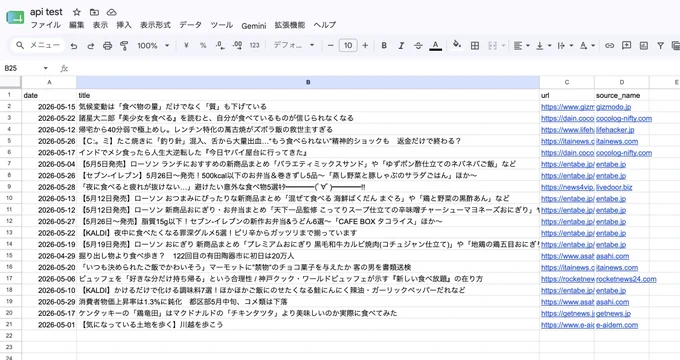This screenshot has width=680, height=360.
Task: Open the livedoor.biz link in row 9
Action: [614, 187]
